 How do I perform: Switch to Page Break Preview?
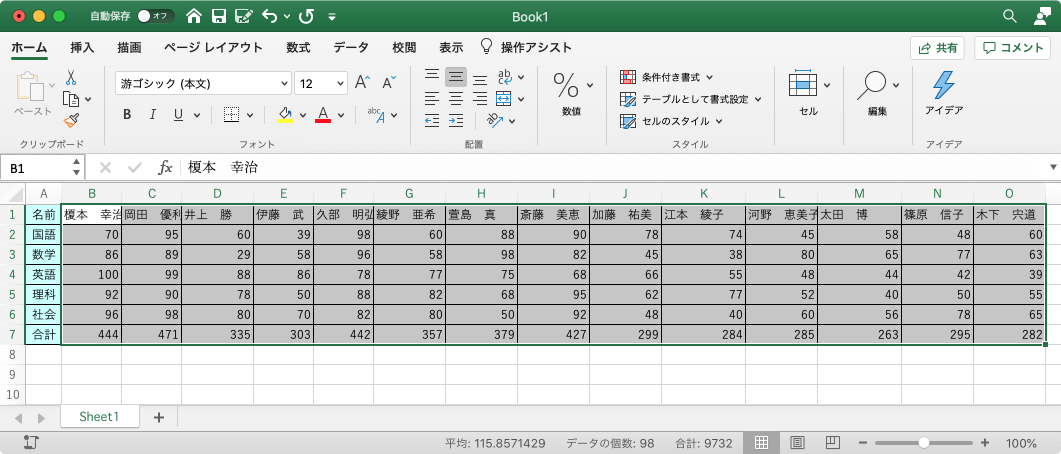[832, 442]
